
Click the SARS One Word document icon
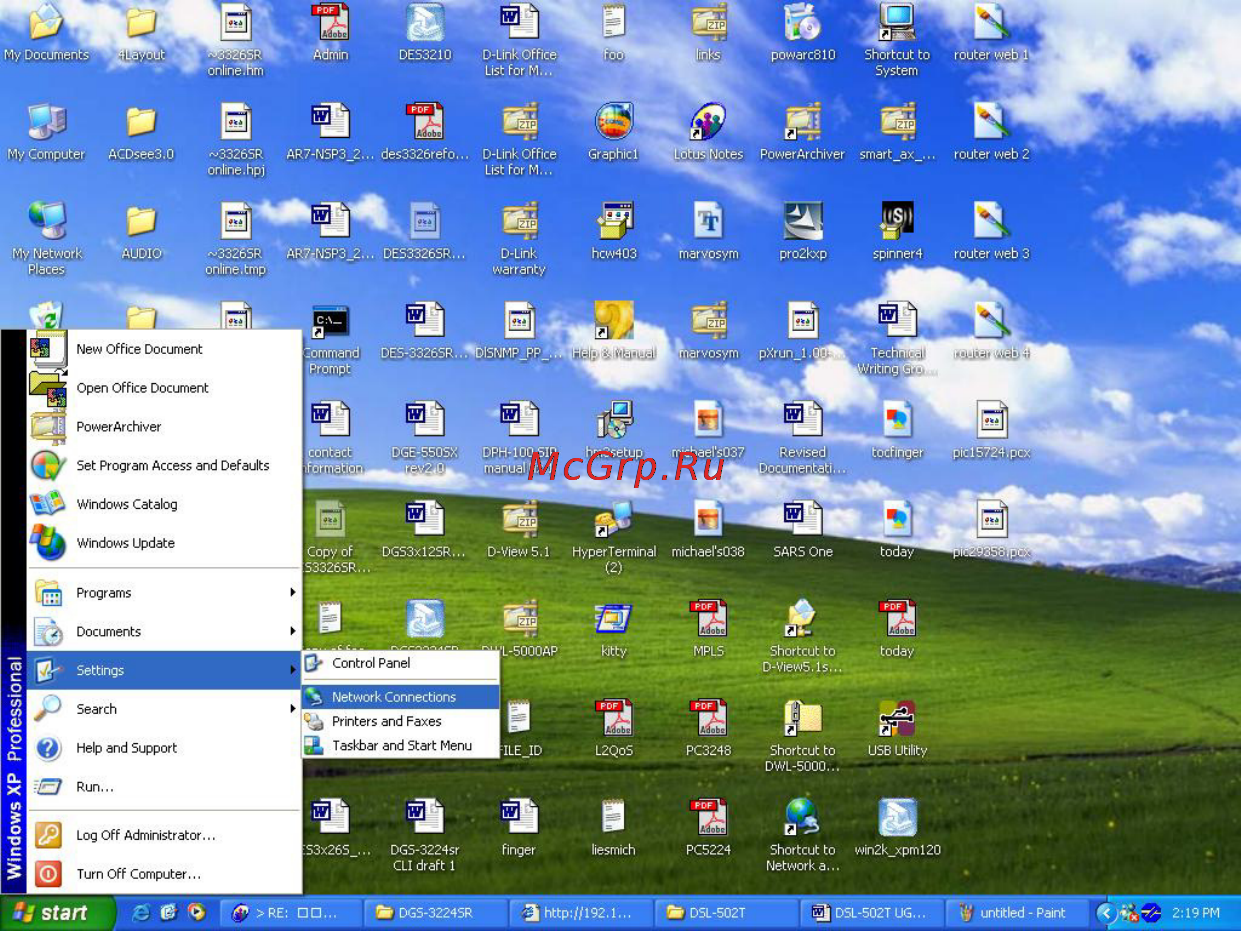pos(803,518)
